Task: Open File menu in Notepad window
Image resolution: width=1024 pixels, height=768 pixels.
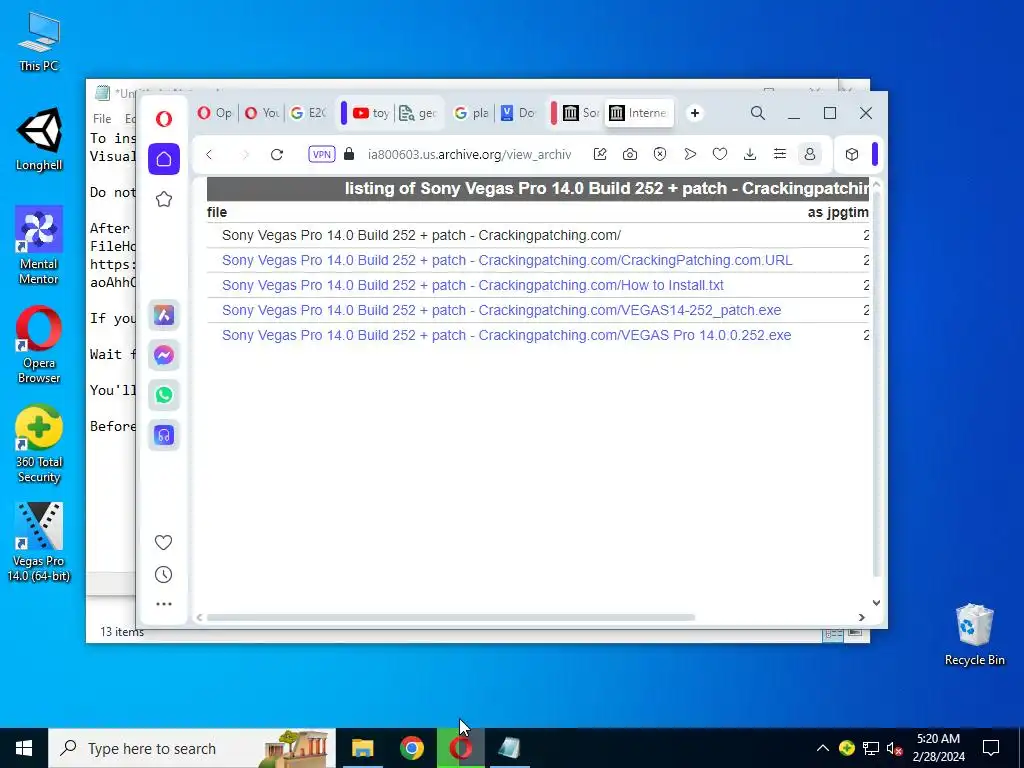Action: (102, 118)
